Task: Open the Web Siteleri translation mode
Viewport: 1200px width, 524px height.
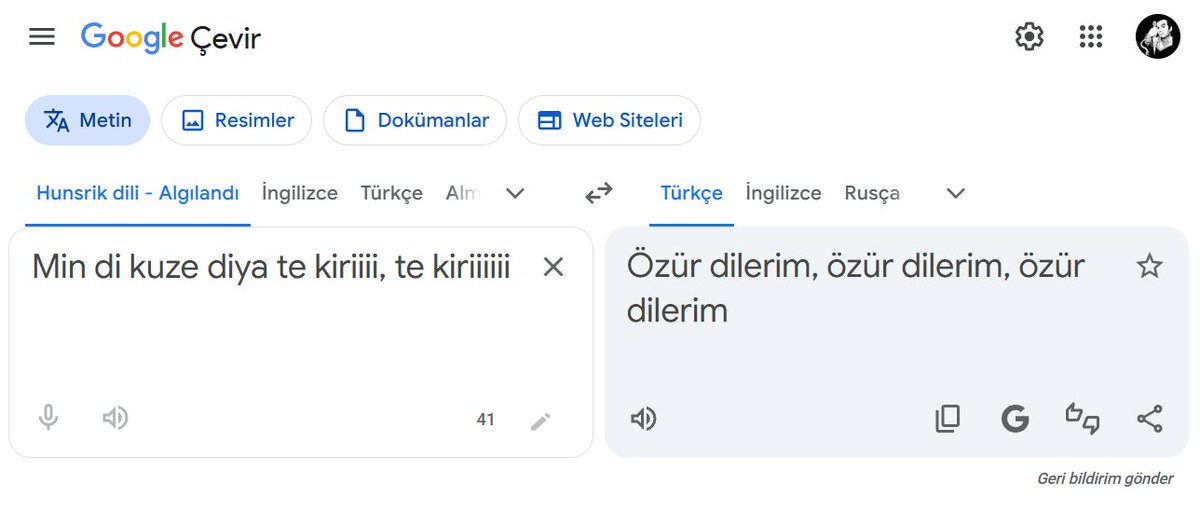Action: pyautogui.click(x=609, y=120)
